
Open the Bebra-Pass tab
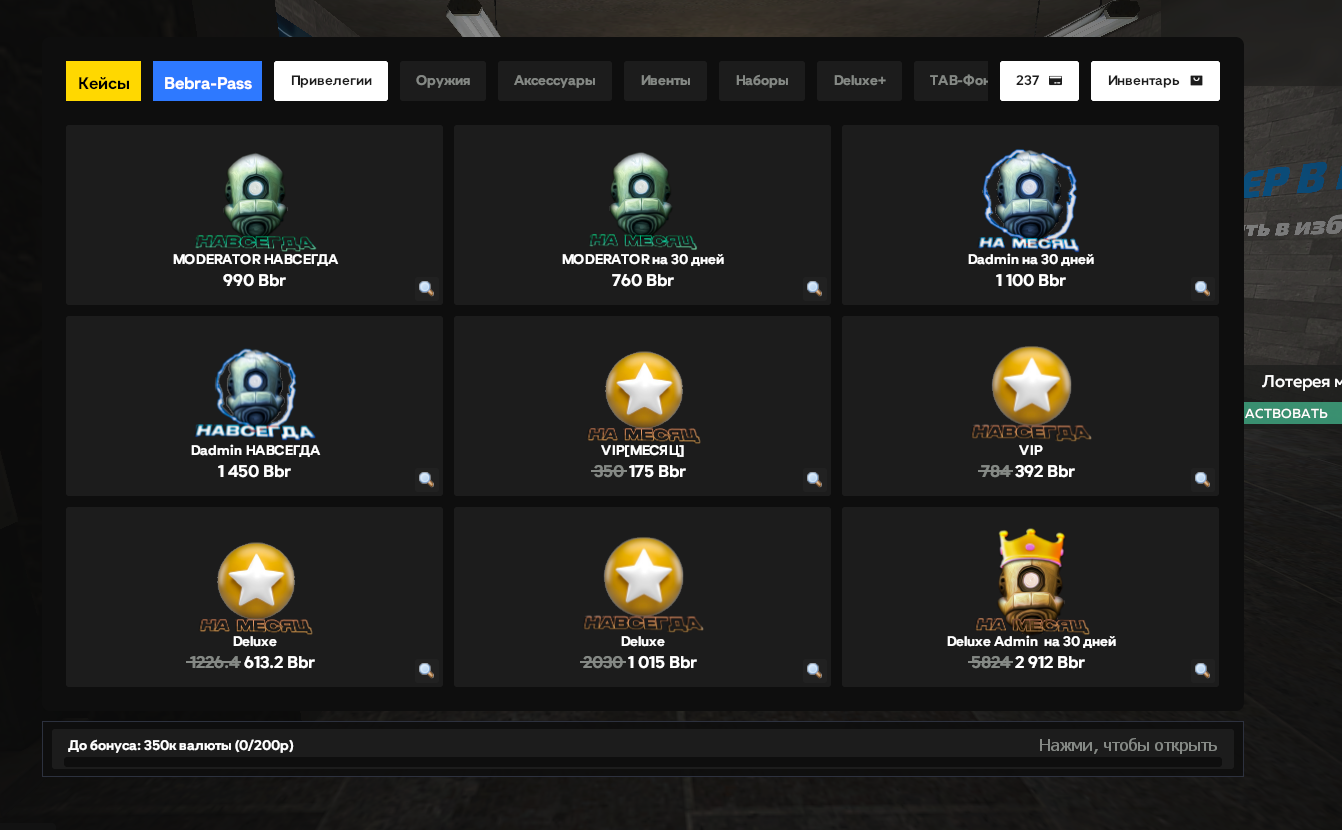207,81
